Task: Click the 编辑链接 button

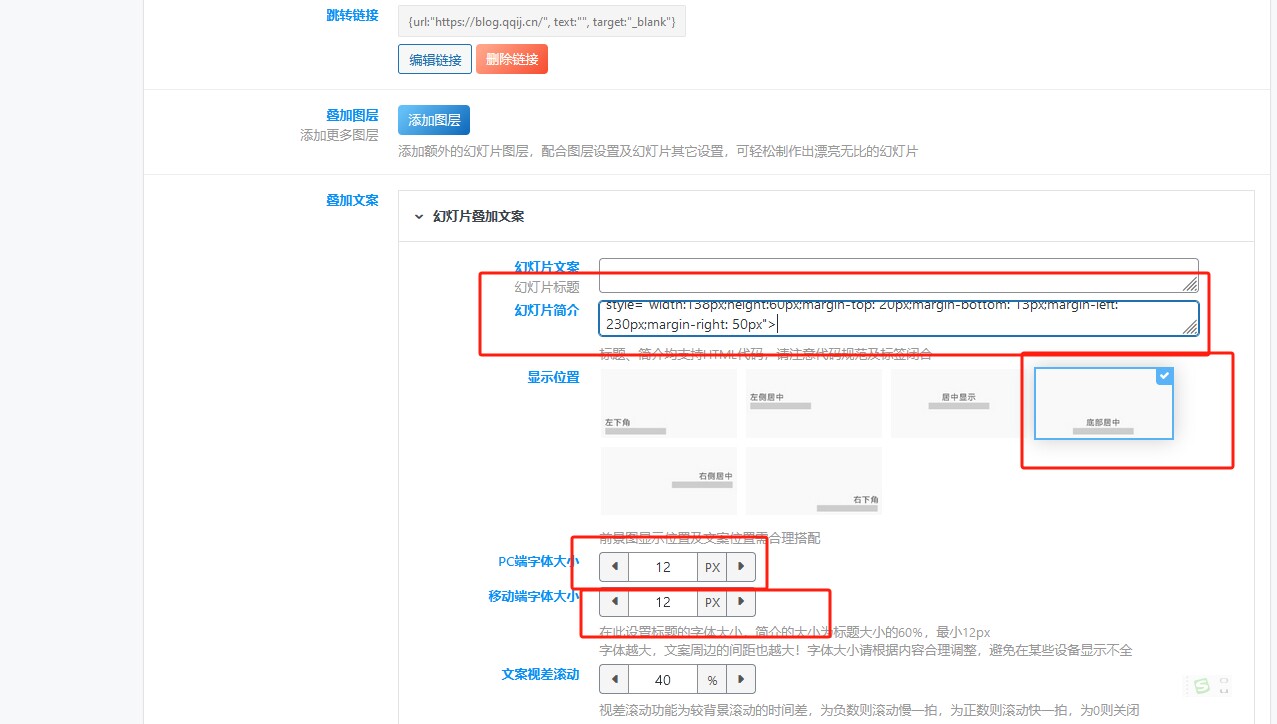Action: 434,59
